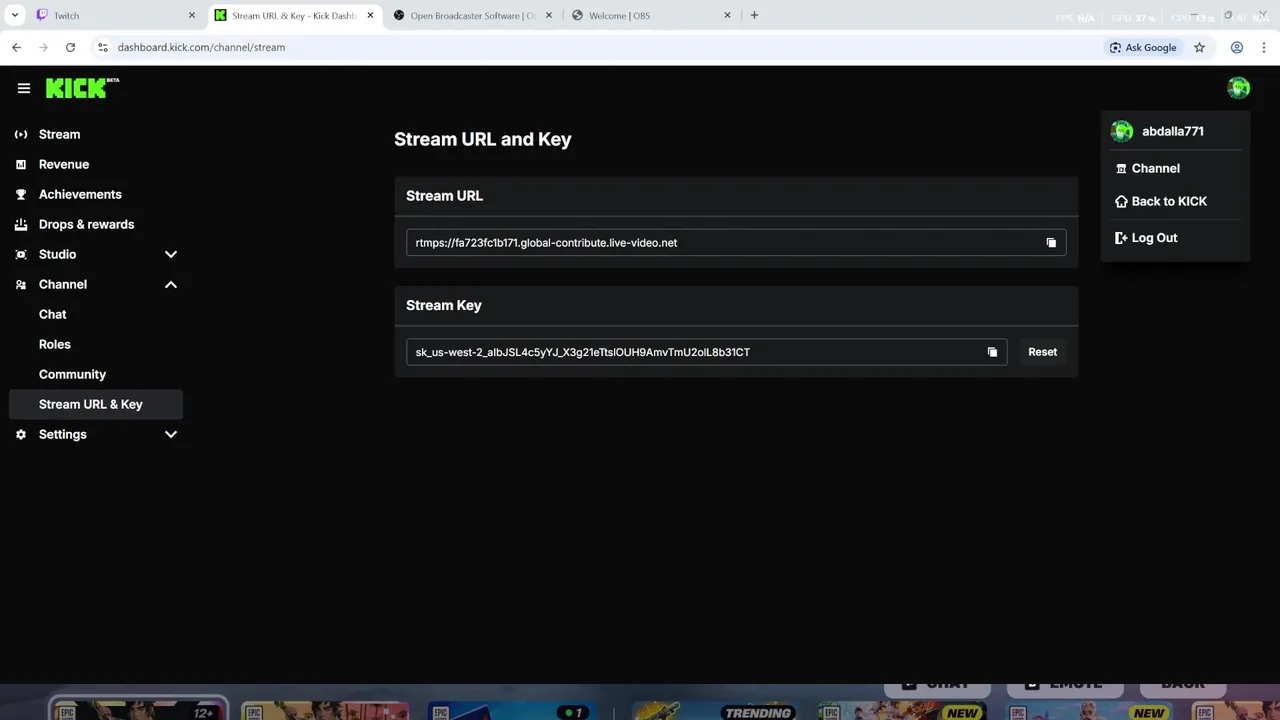The height and width of the screenshot is (720, 1280).
Task: Open the hamburger menu beside KICK logo
Action: 24,88
